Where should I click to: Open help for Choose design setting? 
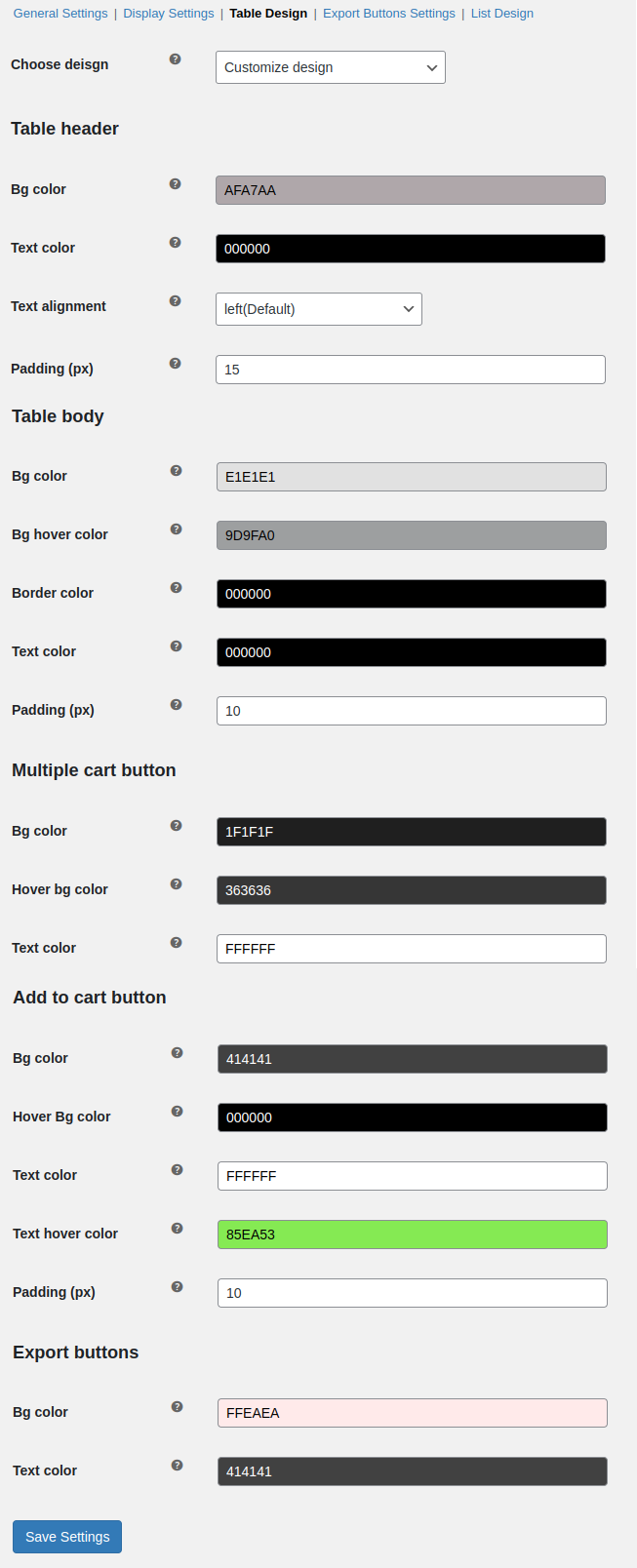tap(176, 59)
